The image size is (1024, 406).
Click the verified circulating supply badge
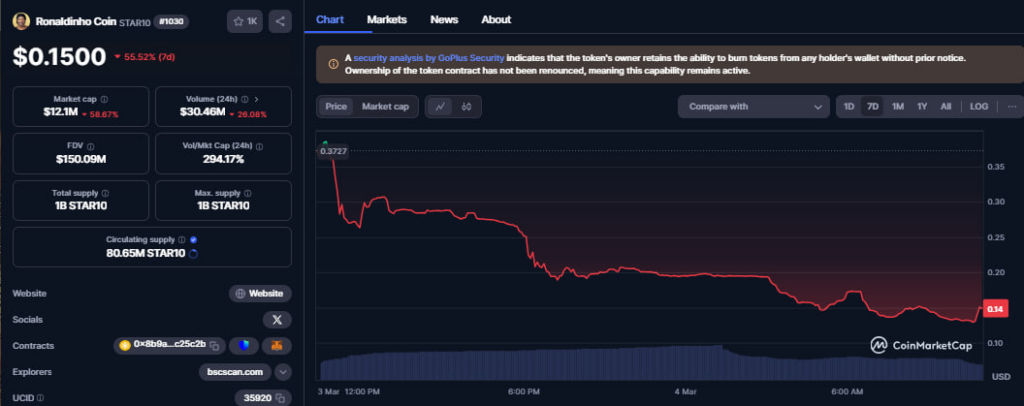coord(193,240)
